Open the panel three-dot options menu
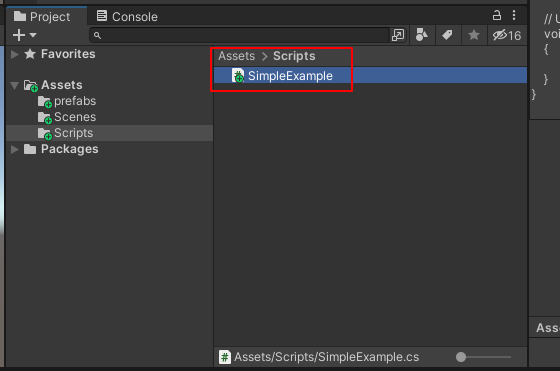This screenshot has height=371, width=560. [514, 15]
